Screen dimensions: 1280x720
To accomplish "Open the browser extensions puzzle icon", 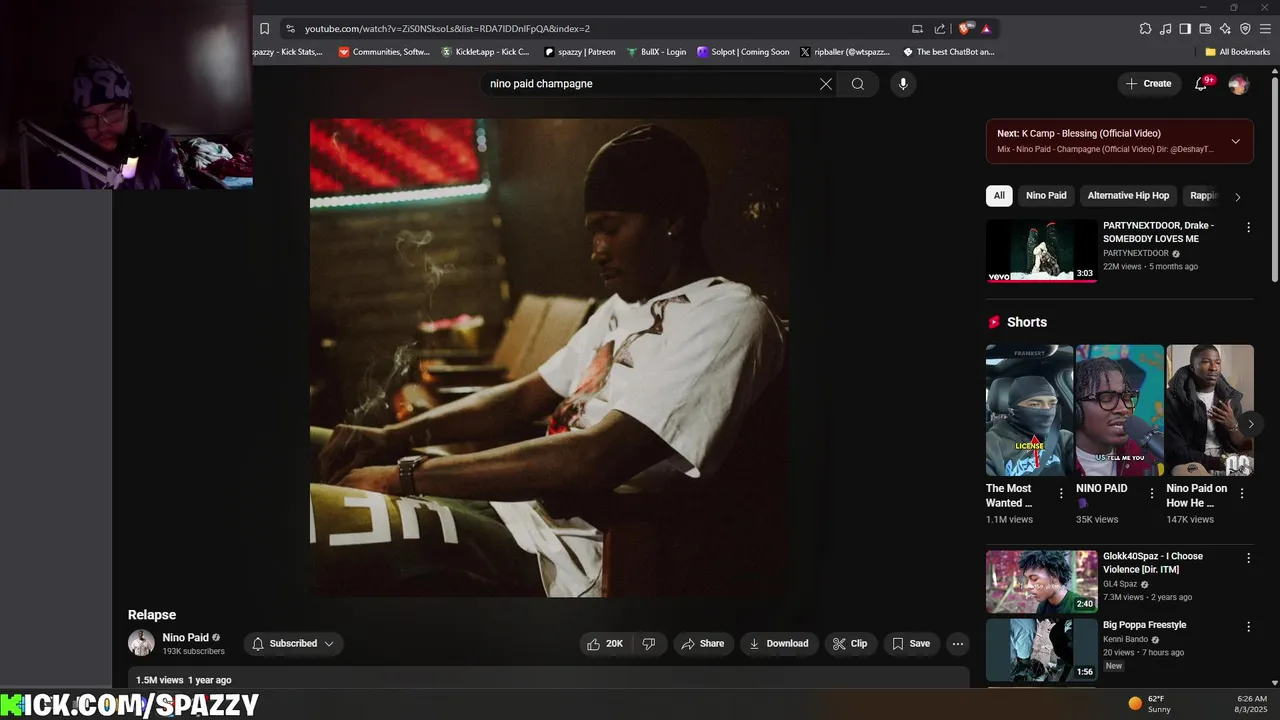I will (x=1145, y=29).
